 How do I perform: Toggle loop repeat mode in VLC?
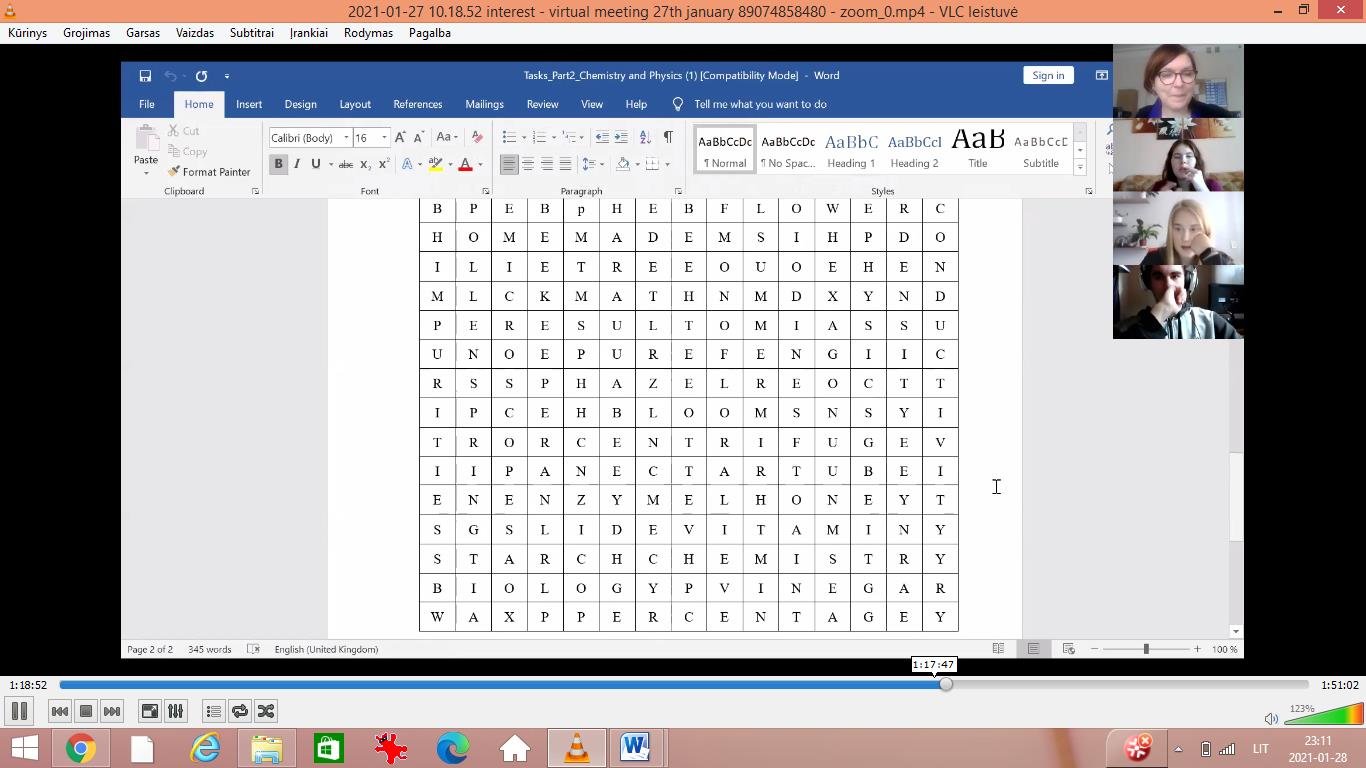click(x=240, y=711)
